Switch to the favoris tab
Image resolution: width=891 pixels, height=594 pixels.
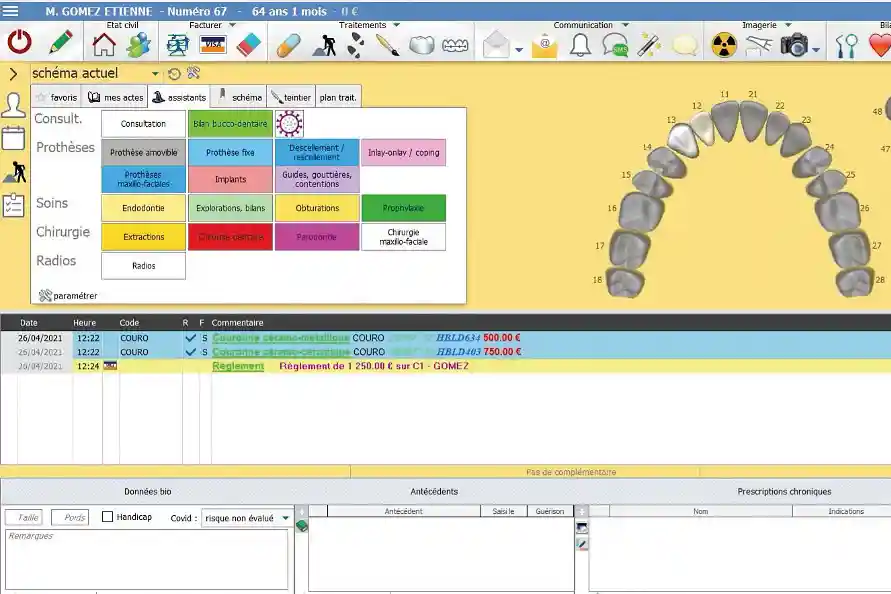[x=57, y=98]
